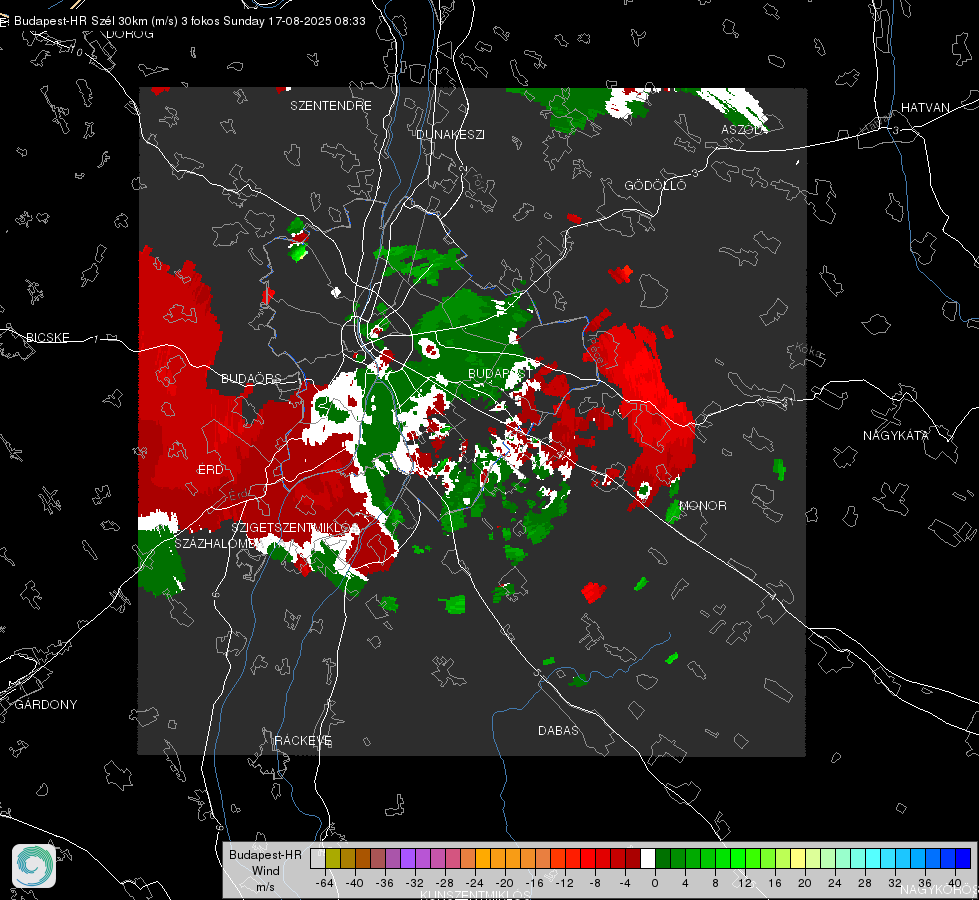Click the ÉRD town label

point(210,470)
